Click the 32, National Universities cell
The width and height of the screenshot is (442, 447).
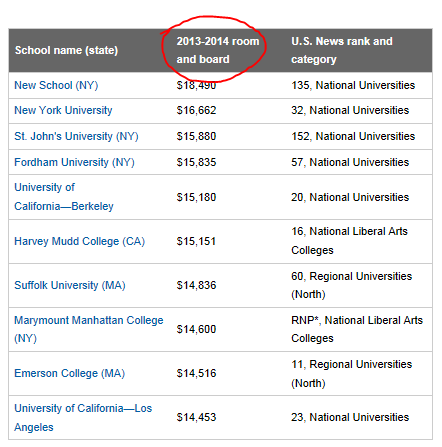350,110
